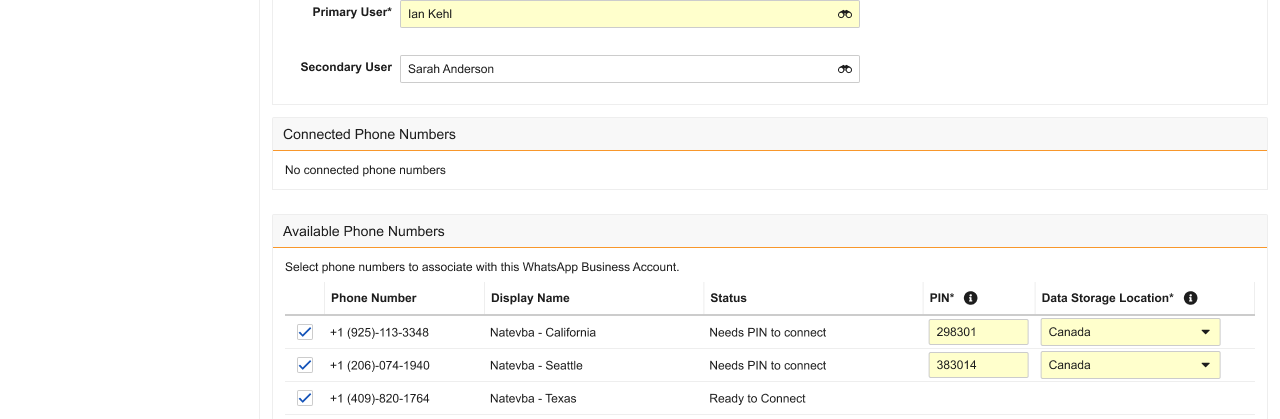Deselect the Natevba - Texas row checkbox
The height and width of the screenshot is (419, 1280).
(x=305, y=398)
